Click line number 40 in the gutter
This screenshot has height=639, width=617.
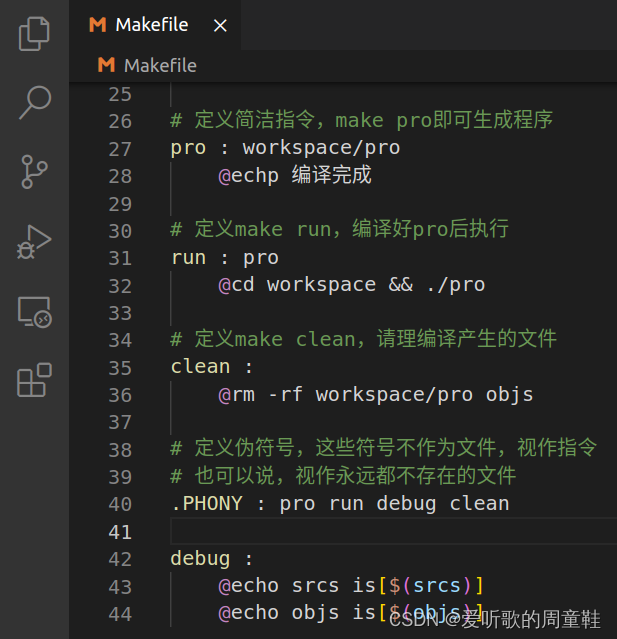[120, 505]
